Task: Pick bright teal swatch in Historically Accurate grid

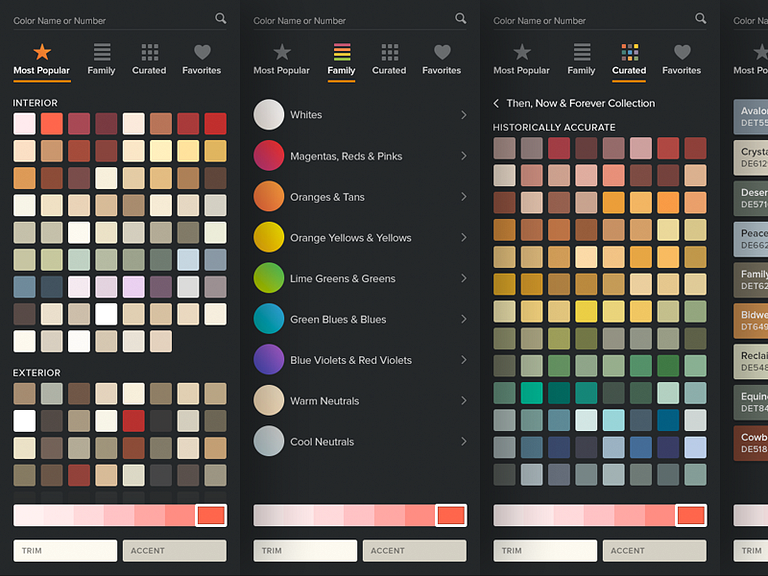Action: [x=531, y=393]
